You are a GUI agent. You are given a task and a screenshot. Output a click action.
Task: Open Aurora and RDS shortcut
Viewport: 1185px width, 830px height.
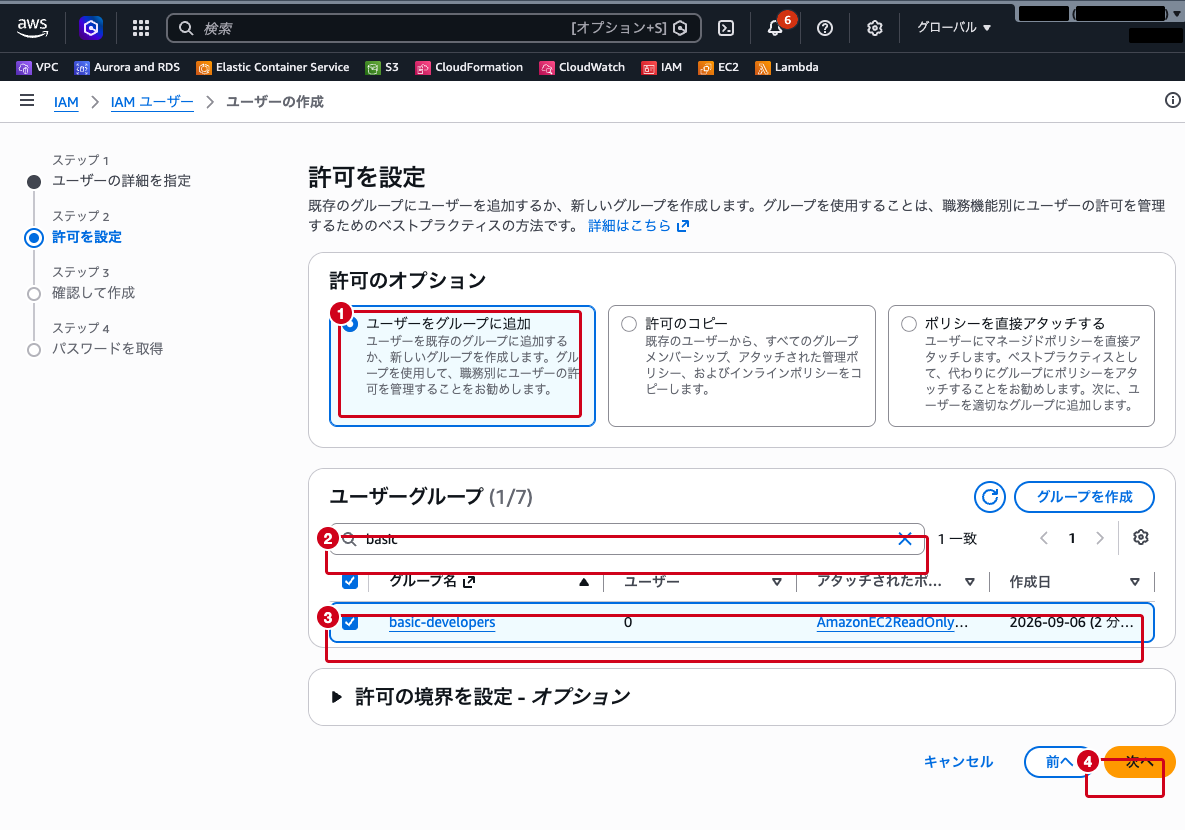pyautogui.click(x=127, y=67)
